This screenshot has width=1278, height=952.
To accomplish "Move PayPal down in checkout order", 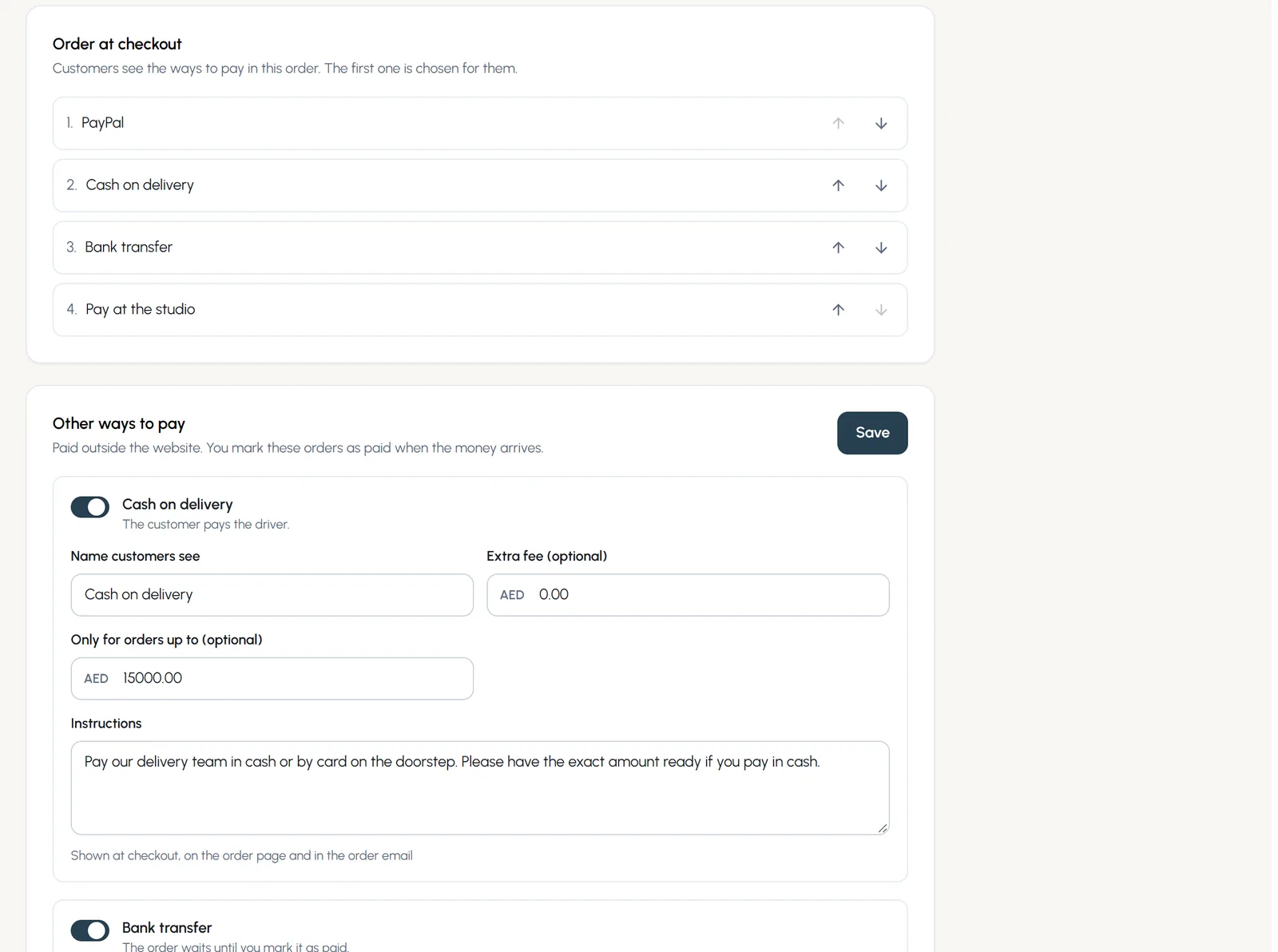I will [881, 123].
